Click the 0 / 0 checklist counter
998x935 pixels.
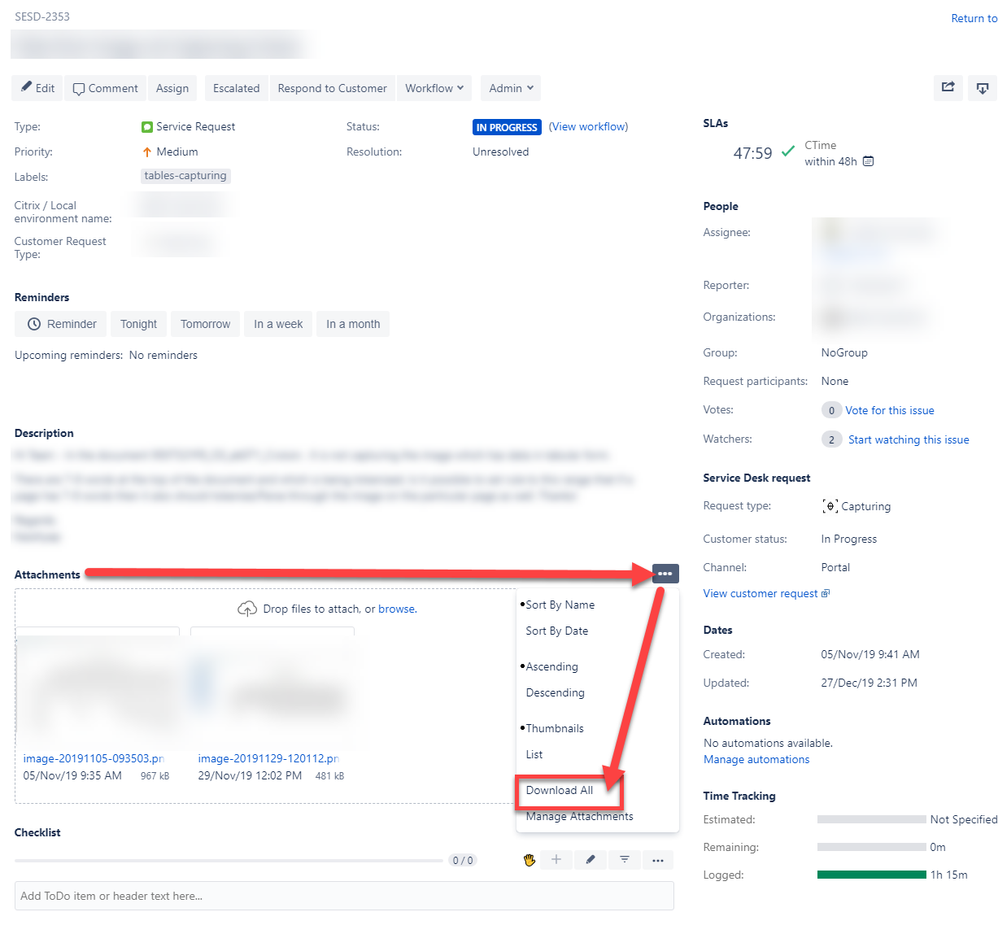(463, 861)
